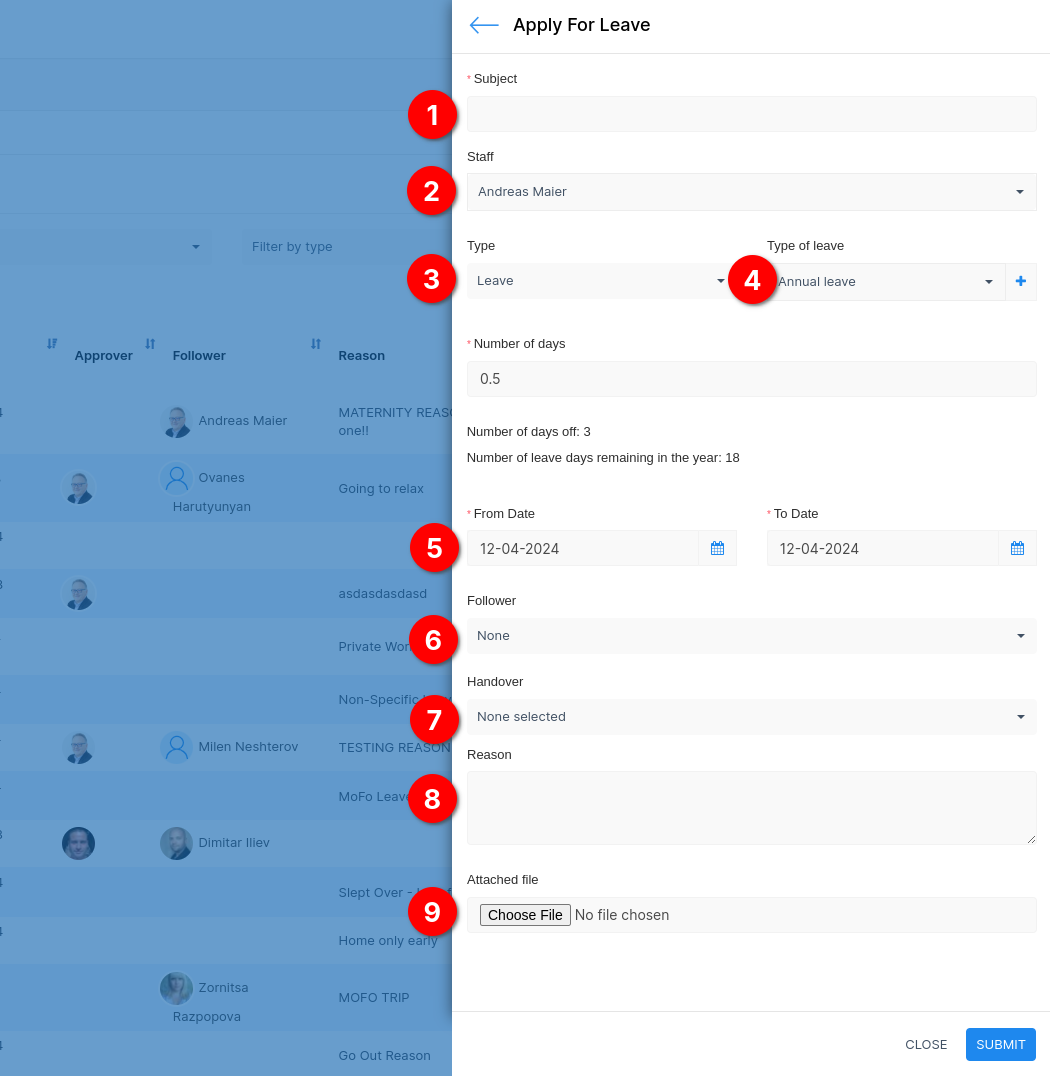
Task: Sort by the Follower column arrows
Action: pos(150,344)
